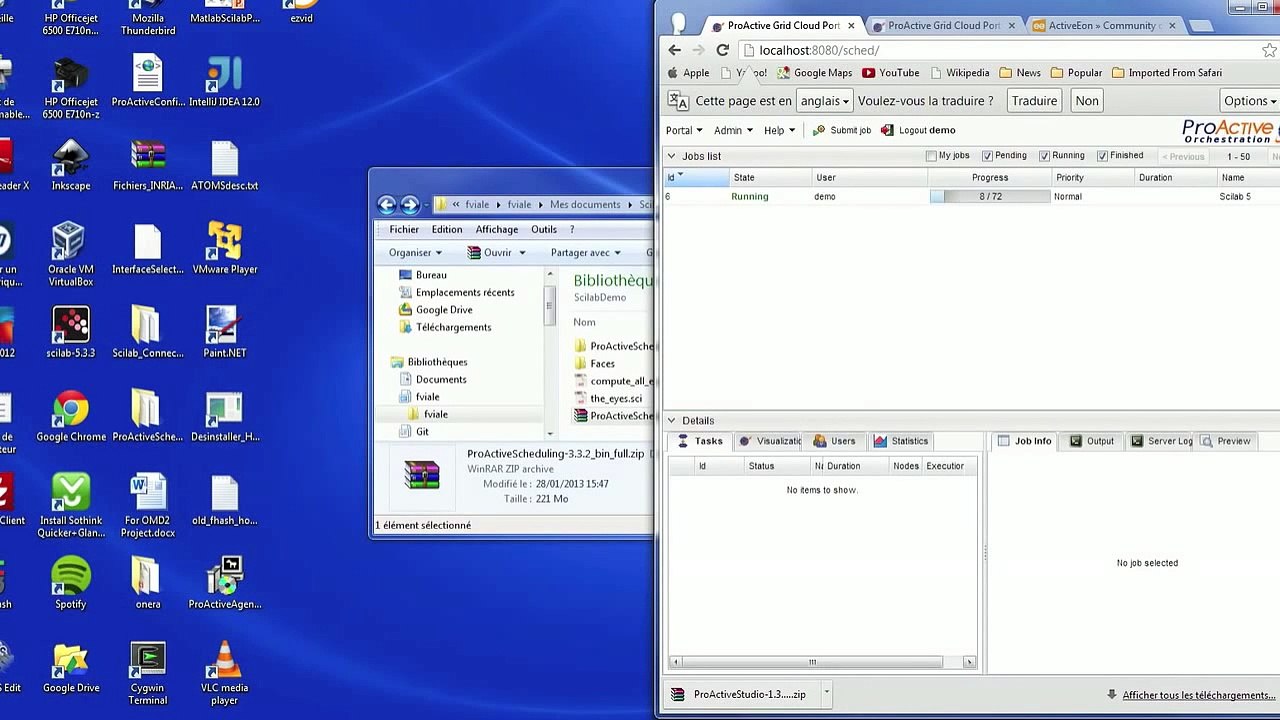Open scilab-5.3.3 desktop shortcut
The image size is (1280, 720).
click(x=70, y=333)
